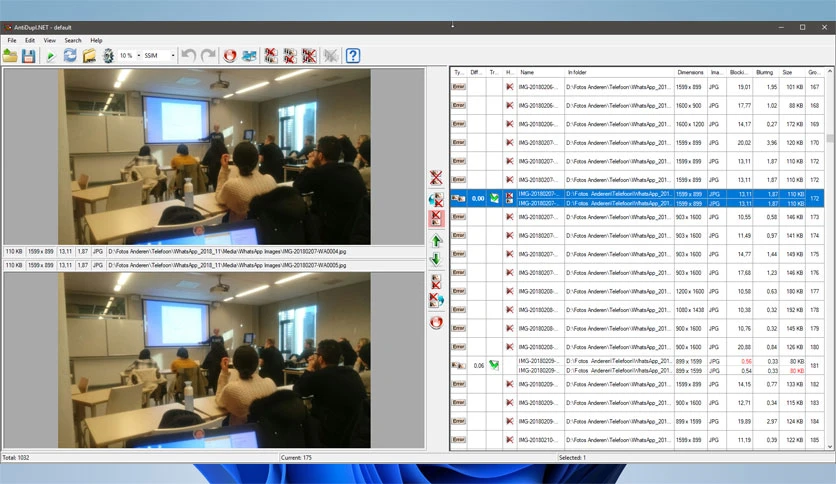Click rename-and-delete icon with blue arrow in middle strip
836x484 pixels.
tap(436, 199)
